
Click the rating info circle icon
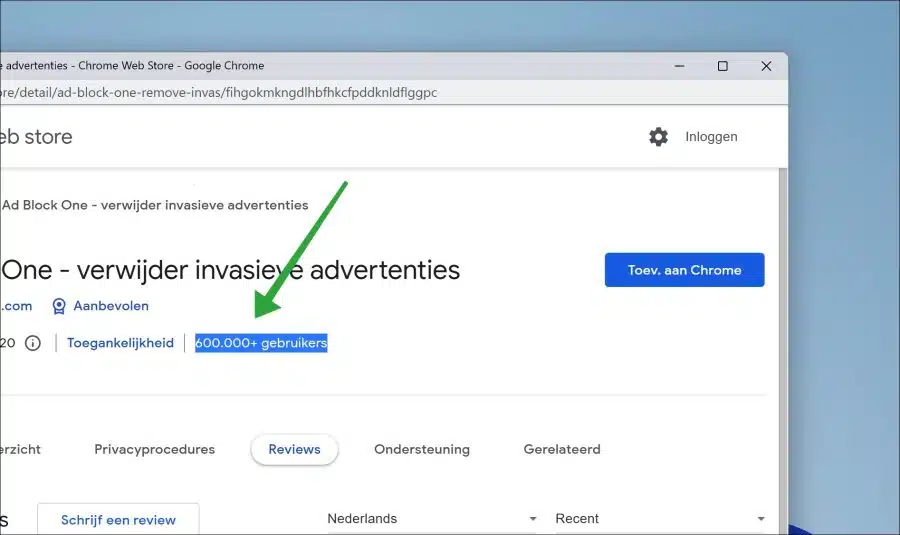click(33, 343)
